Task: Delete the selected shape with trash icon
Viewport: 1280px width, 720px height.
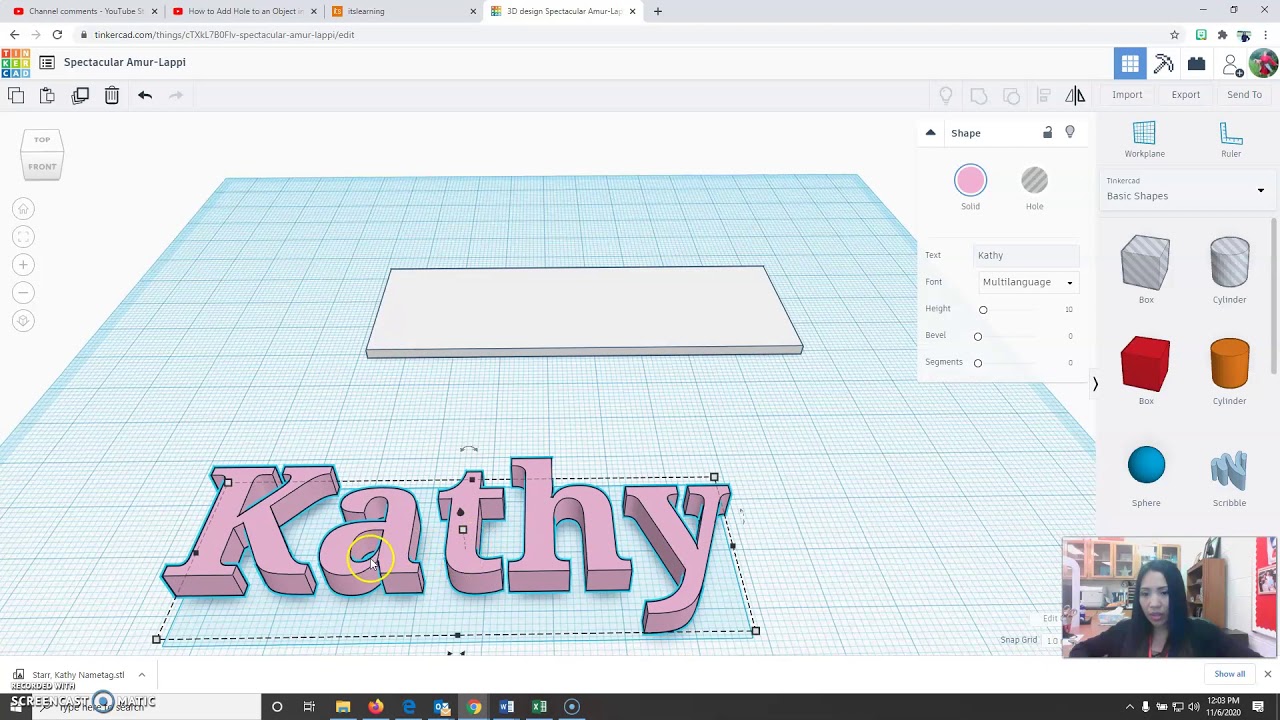Action: (x=112, y=95)
